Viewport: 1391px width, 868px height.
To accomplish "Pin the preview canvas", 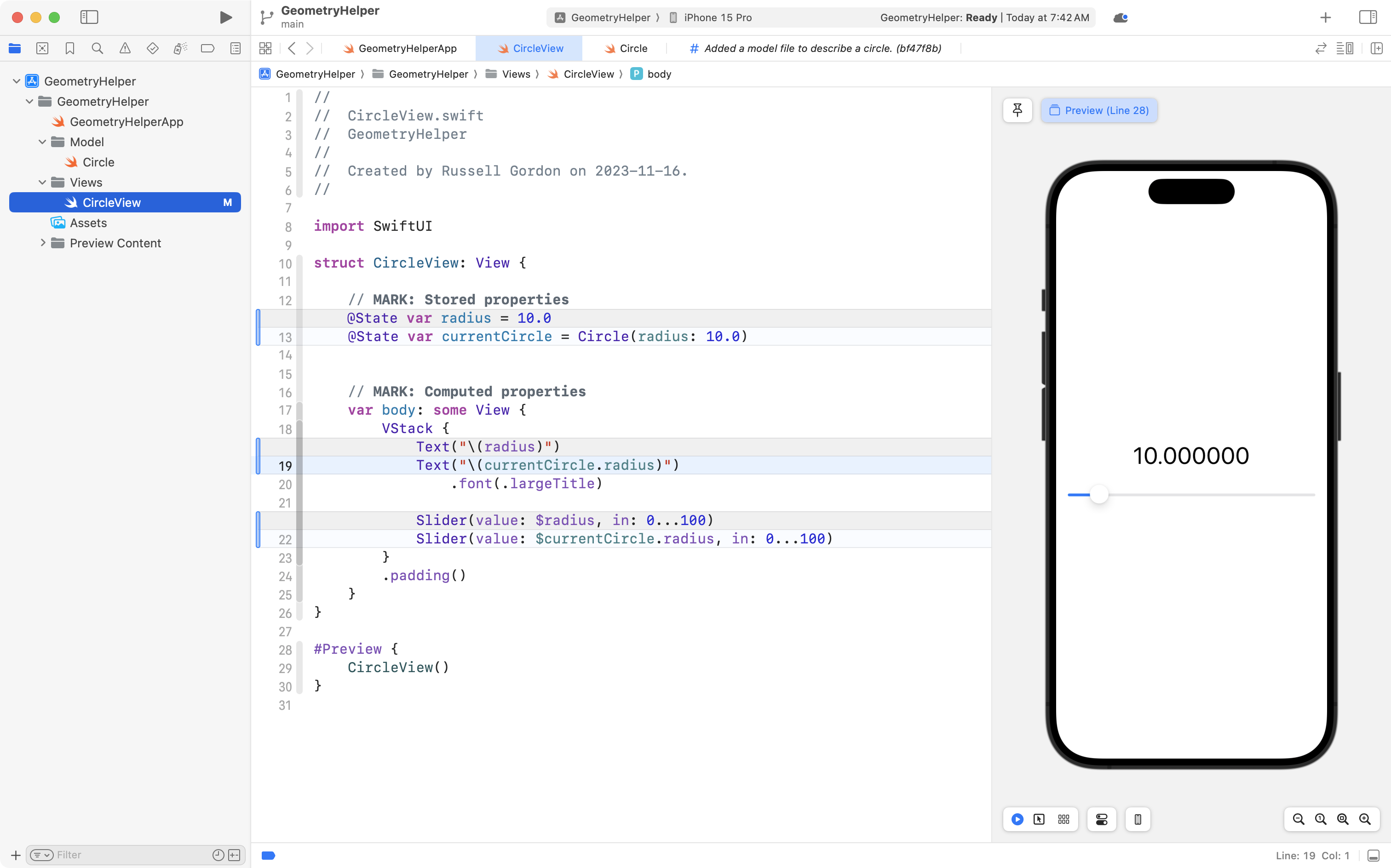I will [x=1017, y=110].
